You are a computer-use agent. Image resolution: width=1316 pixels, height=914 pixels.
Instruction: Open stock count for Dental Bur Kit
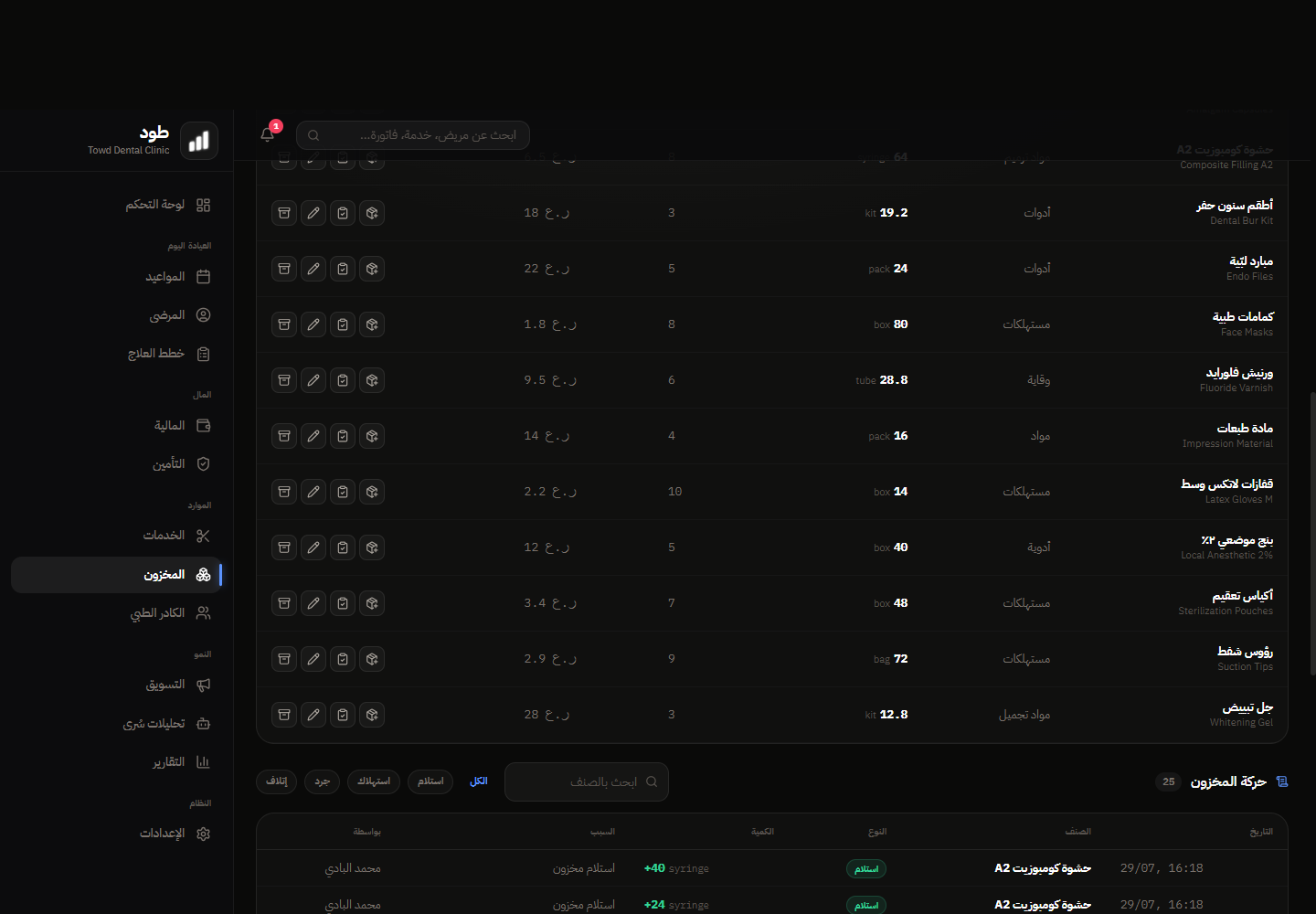[343, 213]
